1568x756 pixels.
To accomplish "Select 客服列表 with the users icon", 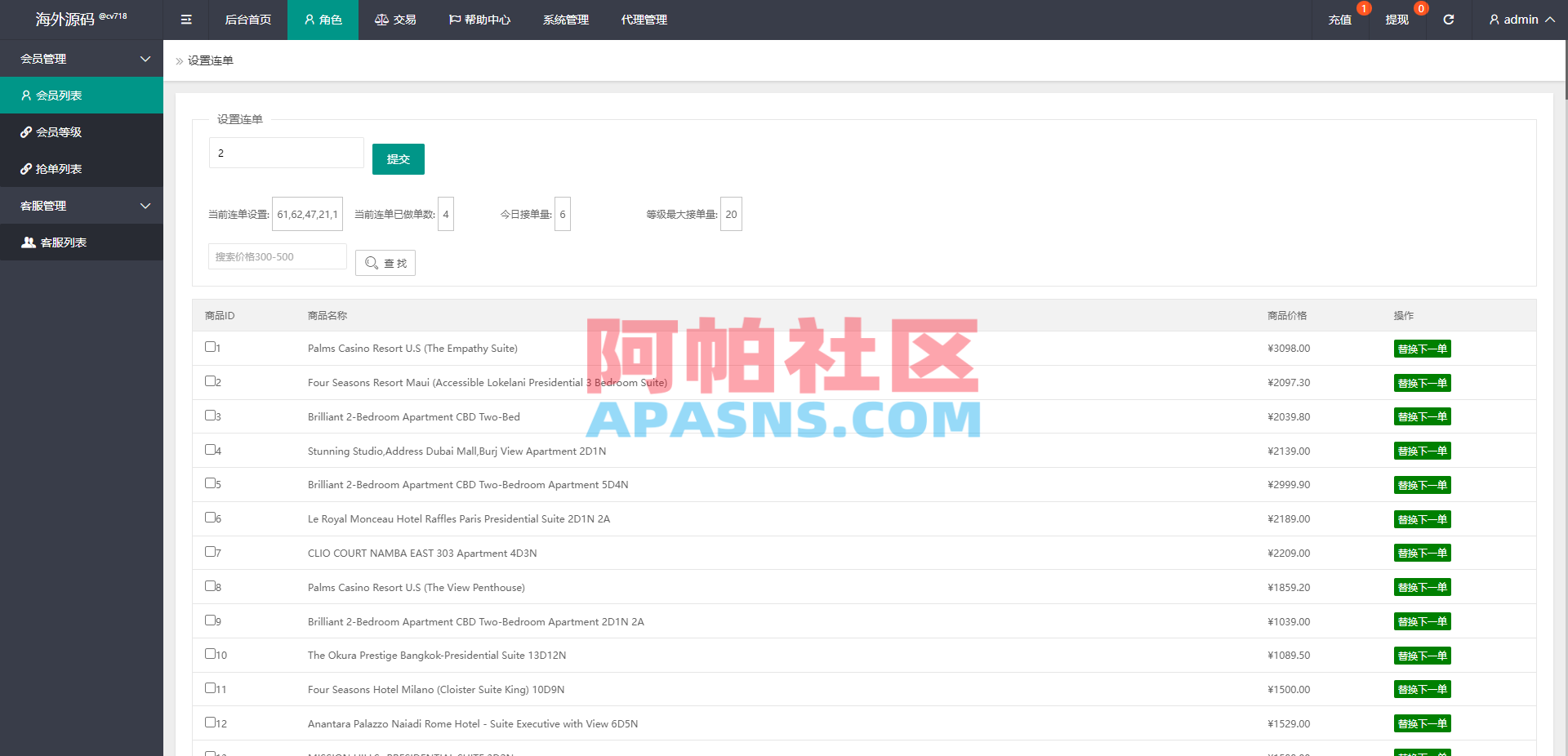I will pos(61,242).
